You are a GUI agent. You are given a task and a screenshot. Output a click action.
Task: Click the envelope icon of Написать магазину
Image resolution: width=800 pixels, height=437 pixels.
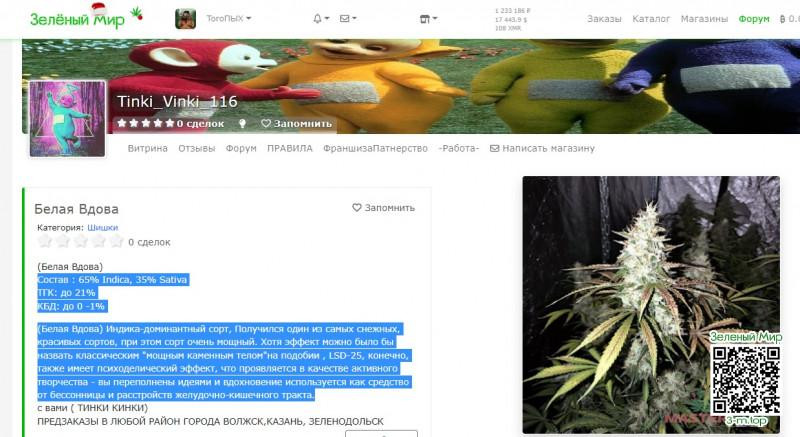[494, 148]
